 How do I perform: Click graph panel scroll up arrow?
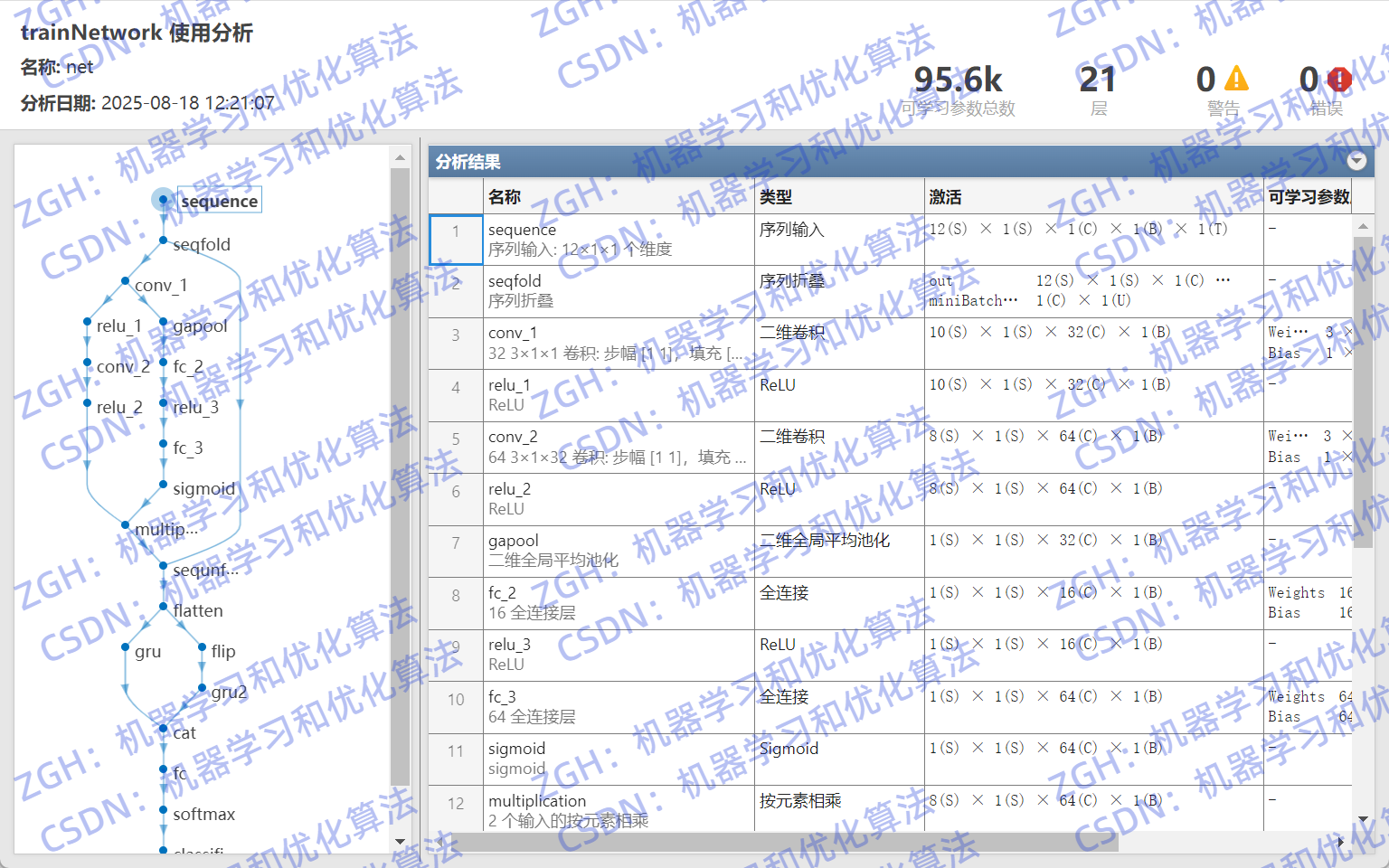[x=401, y=157]
